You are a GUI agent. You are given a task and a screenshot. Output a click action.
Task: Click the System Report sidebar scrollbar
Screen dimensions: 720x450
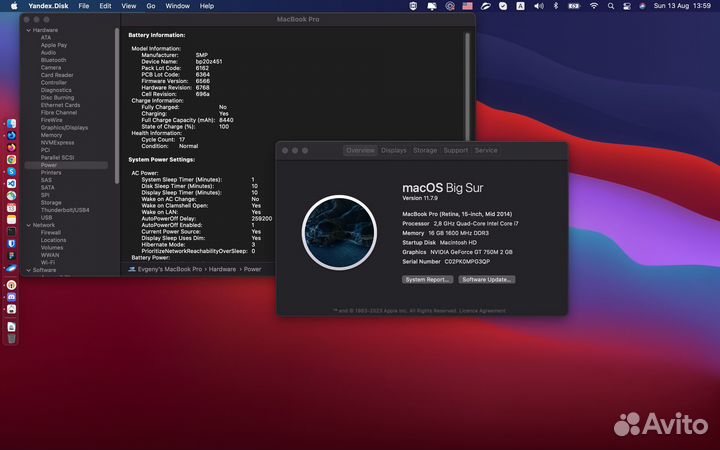(x=117, y=106)
